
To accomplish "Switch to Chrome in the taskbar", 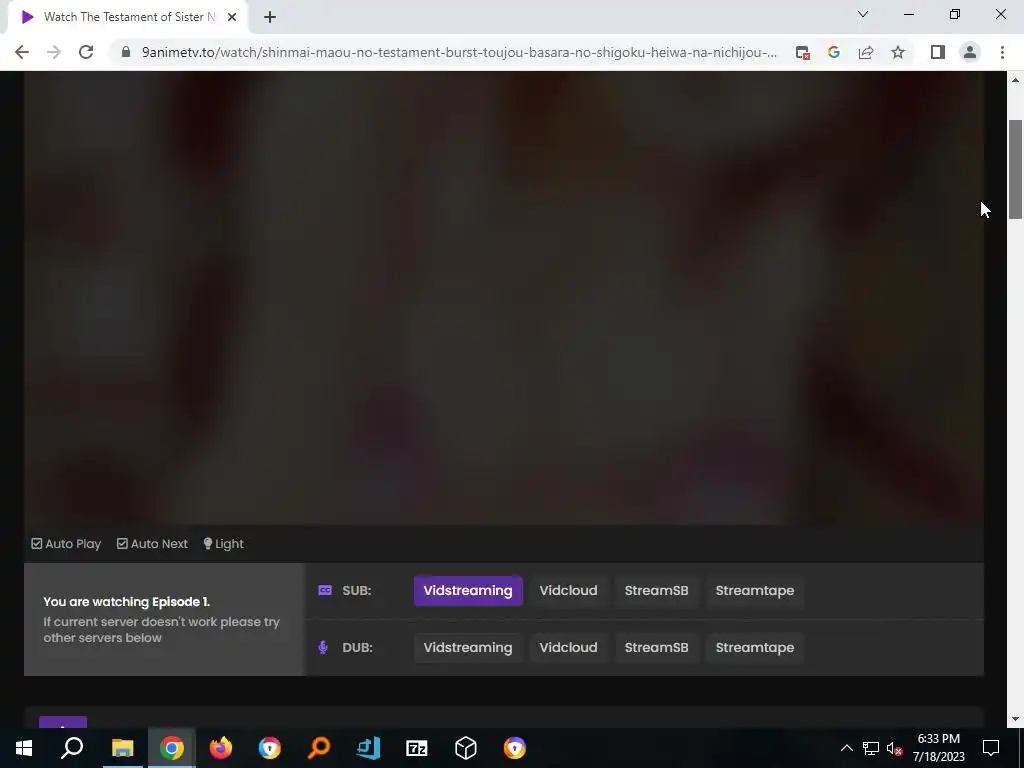I will click(172, 748).
